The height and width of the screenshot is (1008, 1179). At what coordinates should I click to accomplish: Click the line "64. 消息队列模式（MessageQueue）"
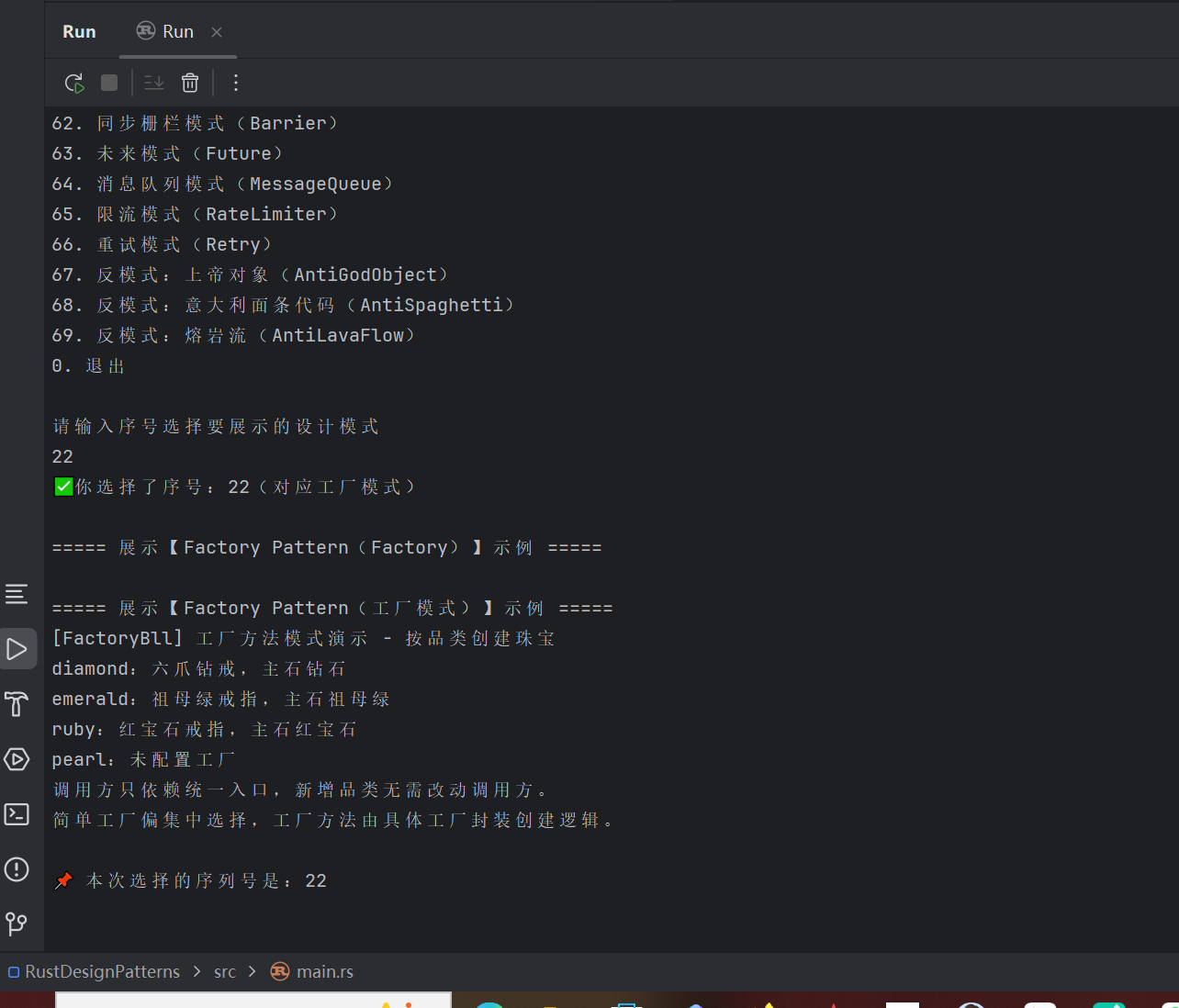click(x=223, y=184)
